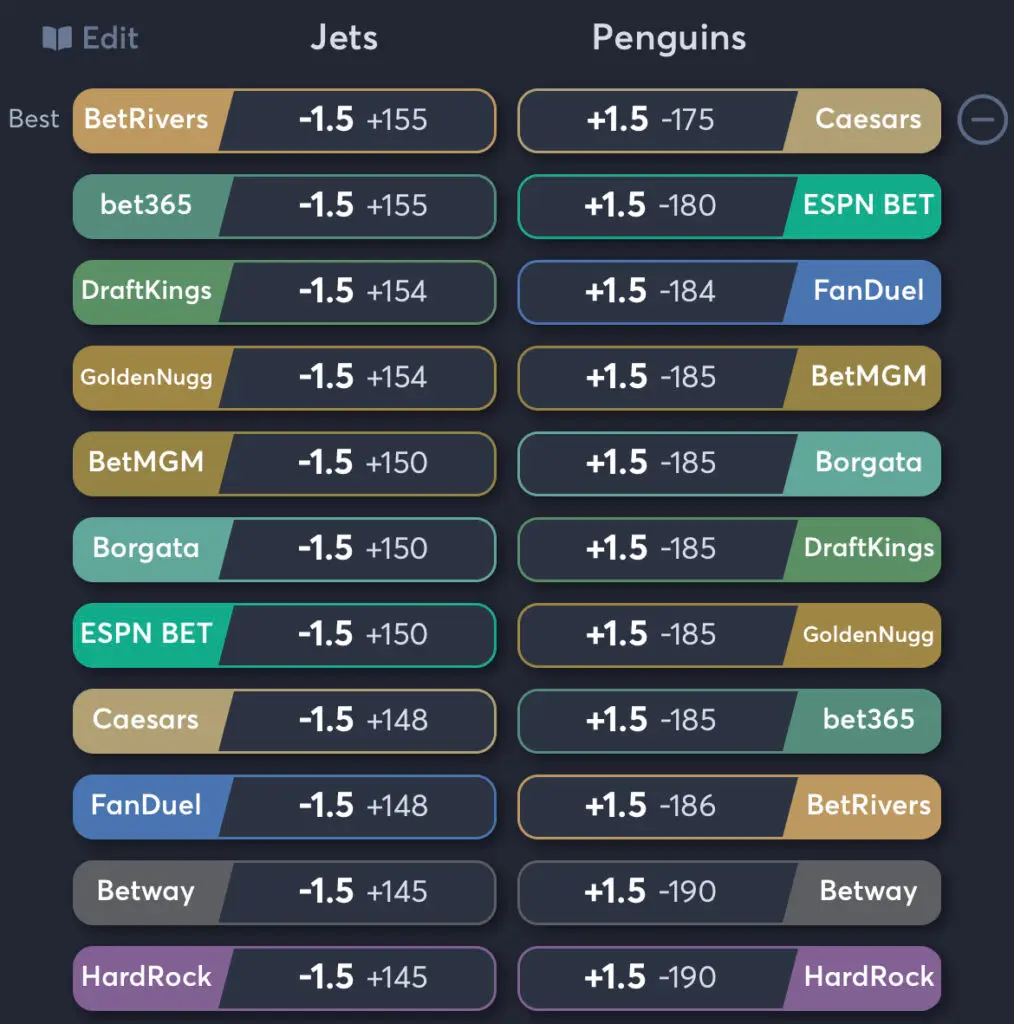Open GoldenNugg Jets -1.5 +154 line

click(x=284, y=378)
